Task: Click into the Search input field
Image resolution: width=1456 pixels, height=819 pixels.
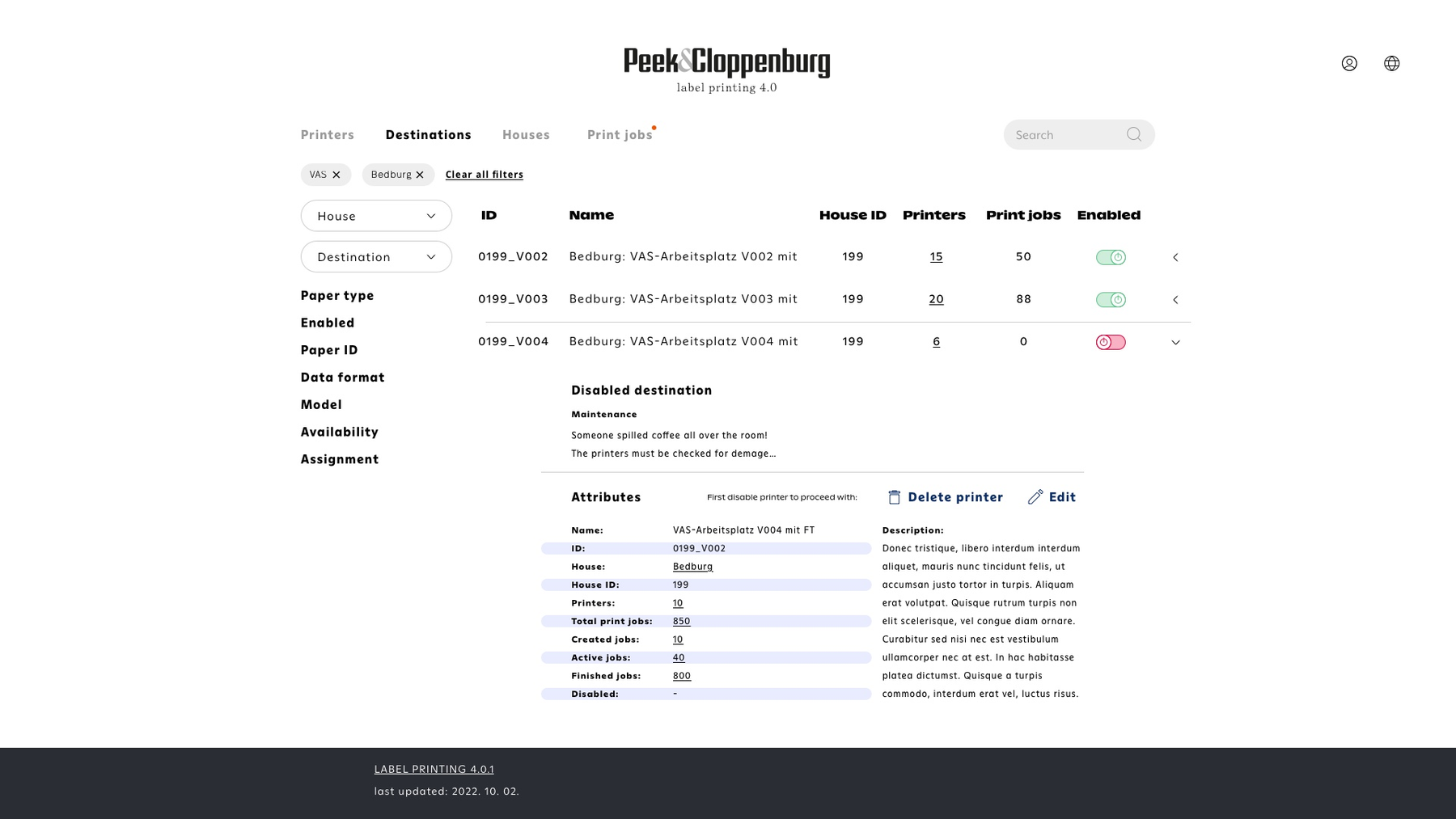Action: coord(1064,135)
